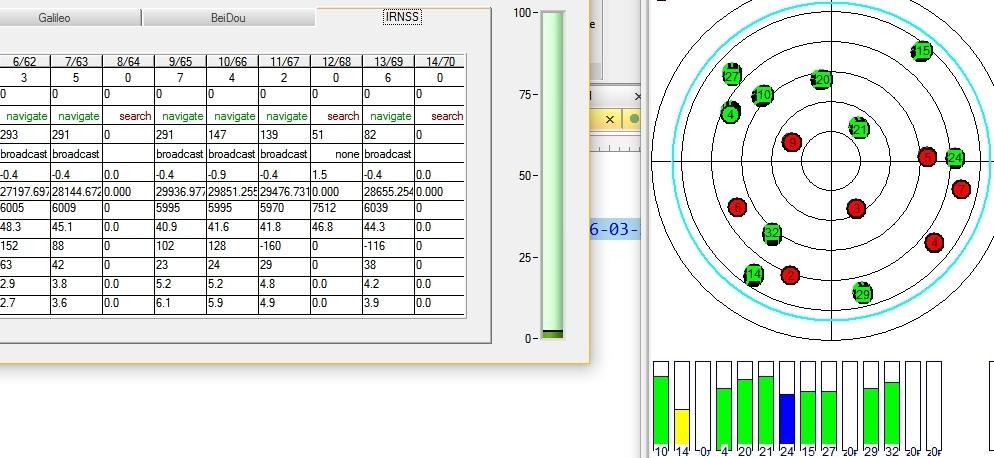Click the cell reading 139
Screen dimensions: 994x458
[x=284, y=135]
